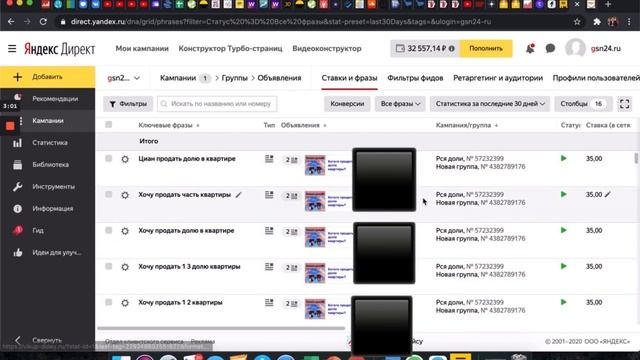Go to Объявления breadcrumb

[279, 78]
